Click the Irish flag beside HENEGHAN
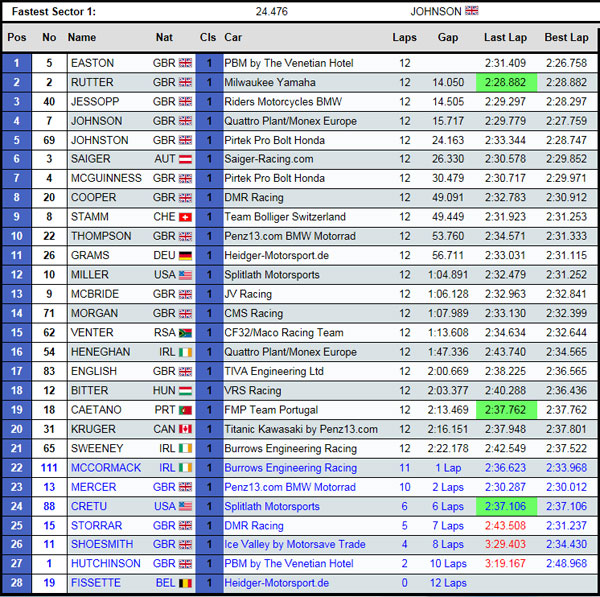 pyautogui.click(x=185, y=352)
